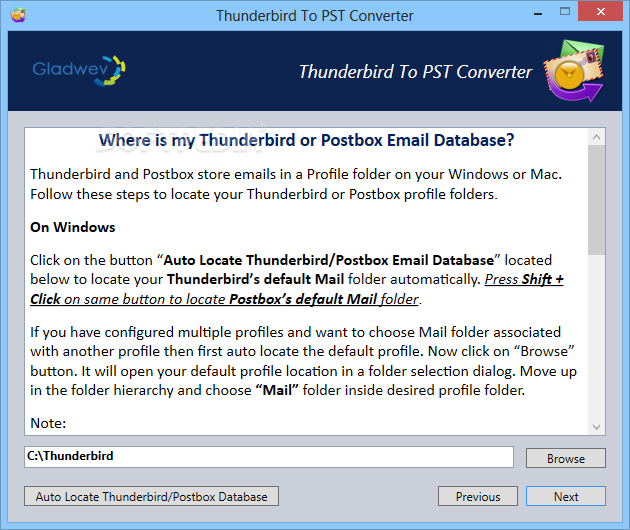This screenshot has width=630, height=530.
Task: Go back with the Previous button
Action: click(478, 496)
